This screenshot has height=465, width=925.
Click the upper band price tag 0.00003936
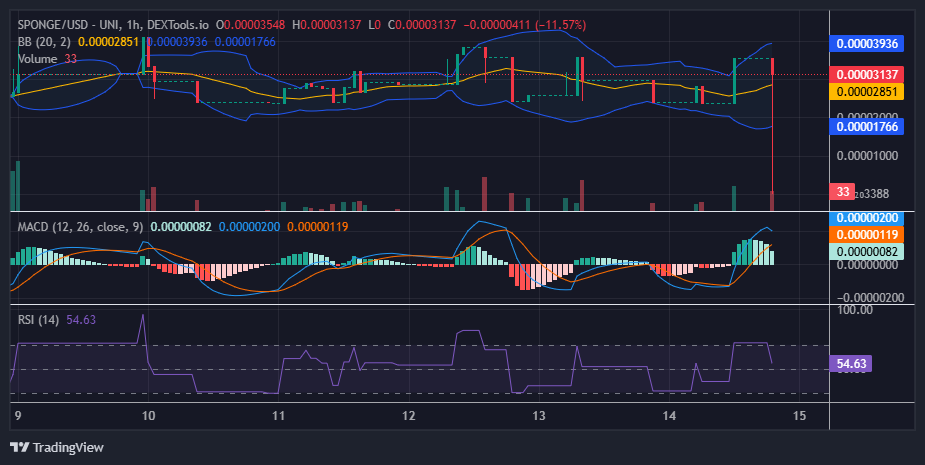pos(867,44)
